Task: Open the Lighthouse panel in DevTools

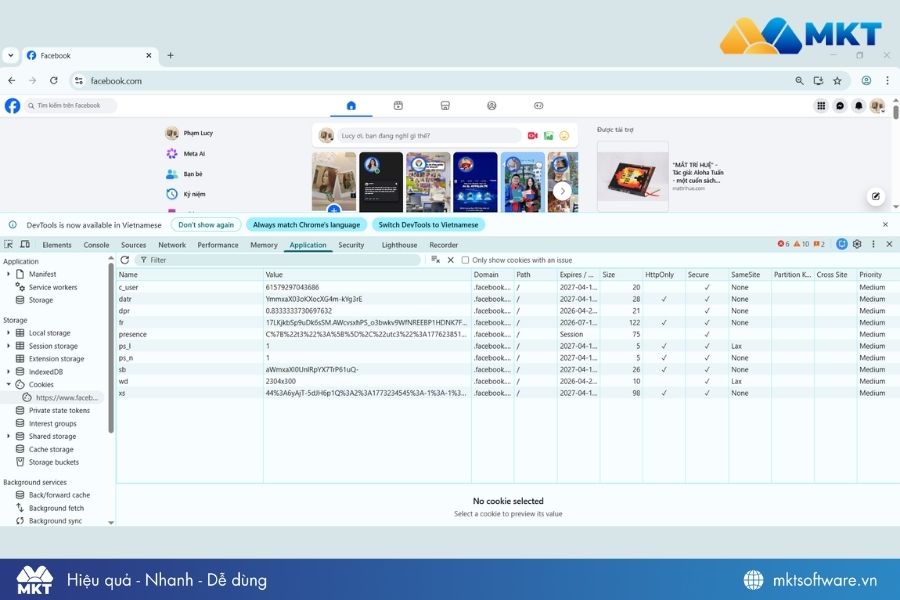Action: coord(398,244)
